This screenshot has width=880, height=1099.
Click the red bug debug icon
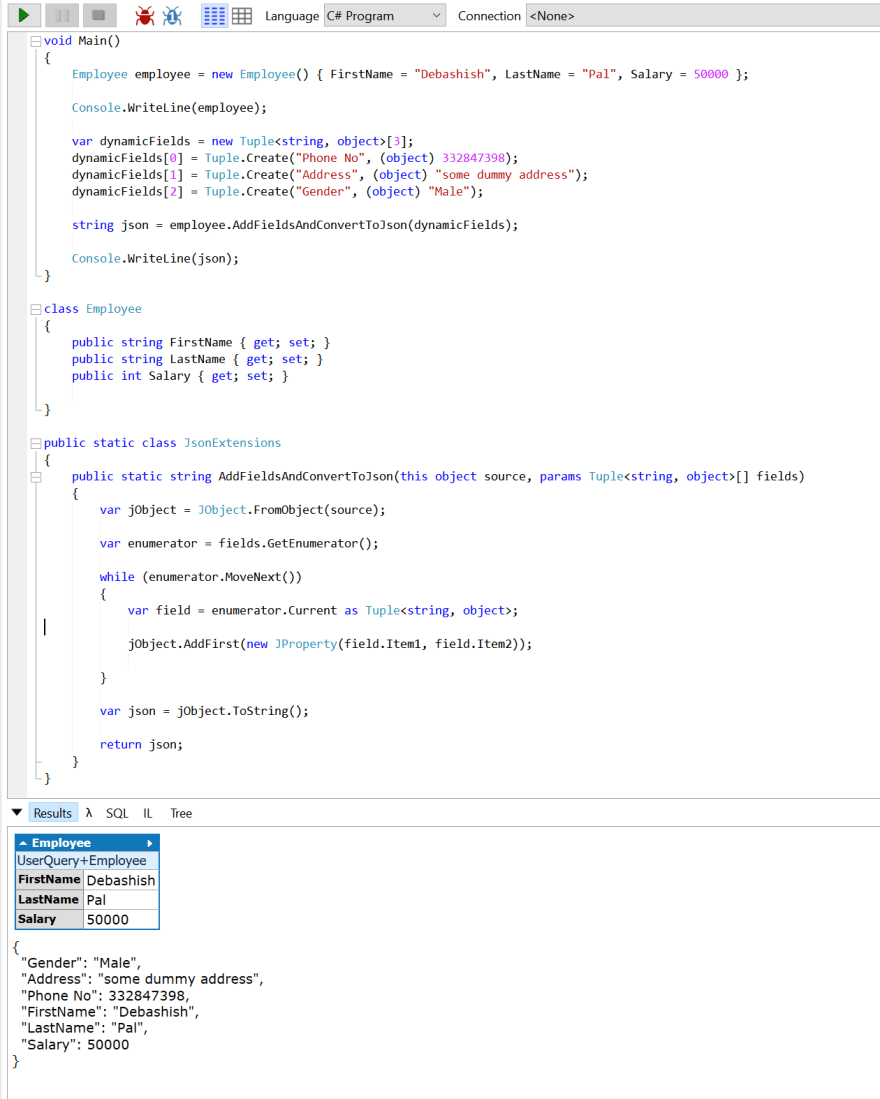tap(145, 15)
